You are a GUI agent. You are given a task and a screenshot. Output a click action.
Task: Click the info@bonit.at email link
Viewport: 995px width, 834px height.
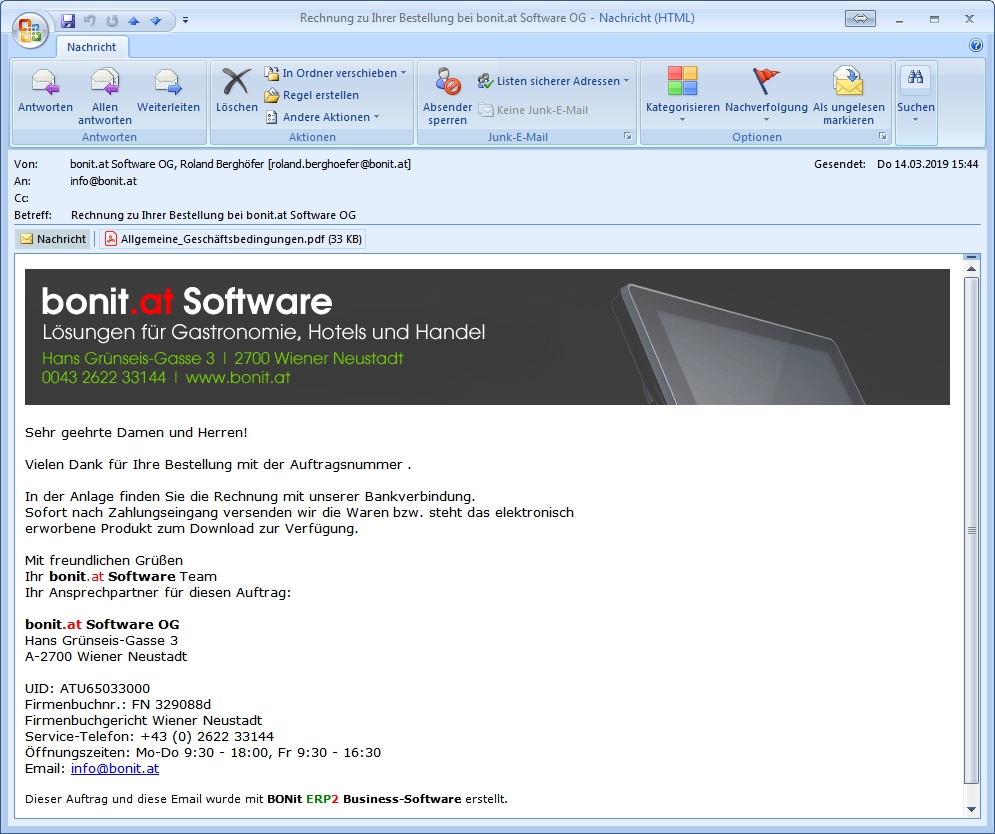coord(115,769)
